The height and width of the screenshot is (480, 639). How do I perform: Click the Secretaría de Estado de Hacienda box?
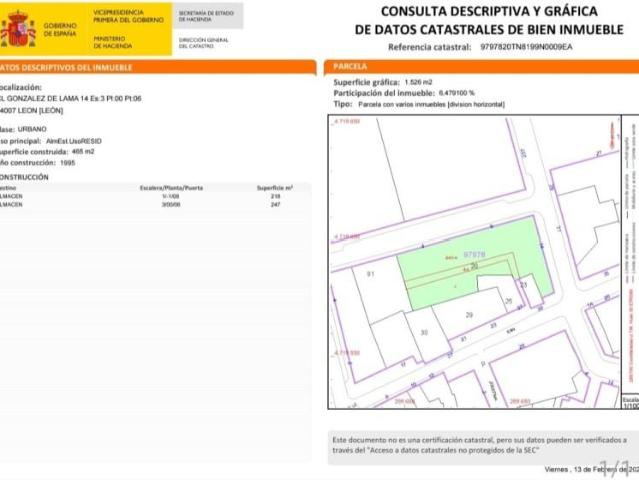pos(206,15)
